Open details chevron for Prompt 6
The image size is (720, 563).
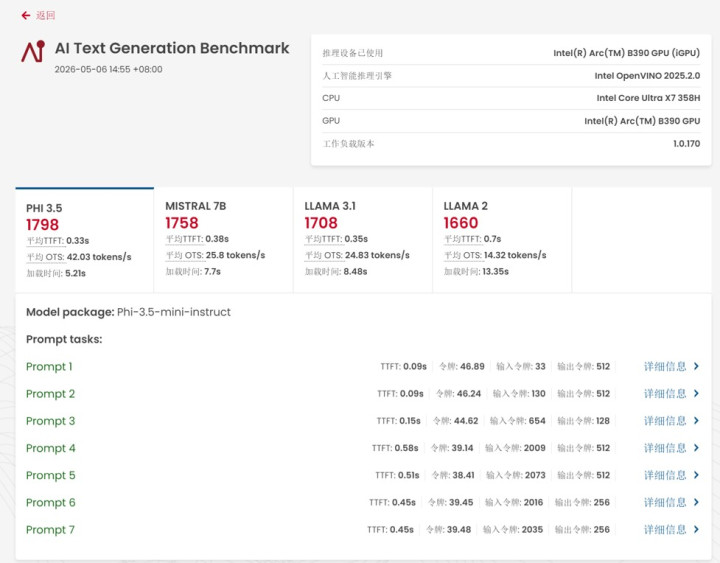point(696,502)
